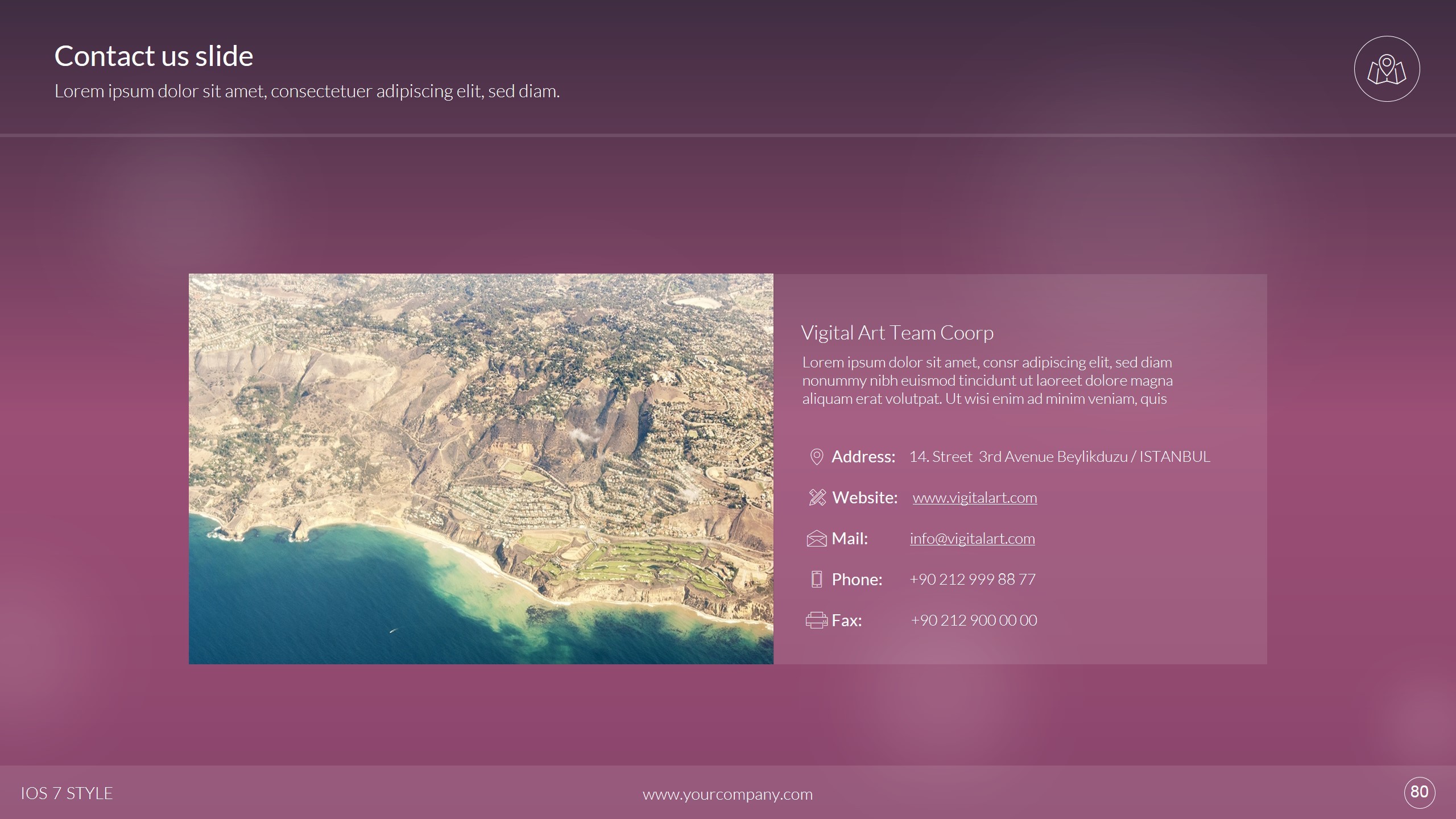Click the mobile phone icon beside Phone
This screenshot has width=1456, height=819.
point(816,580)
